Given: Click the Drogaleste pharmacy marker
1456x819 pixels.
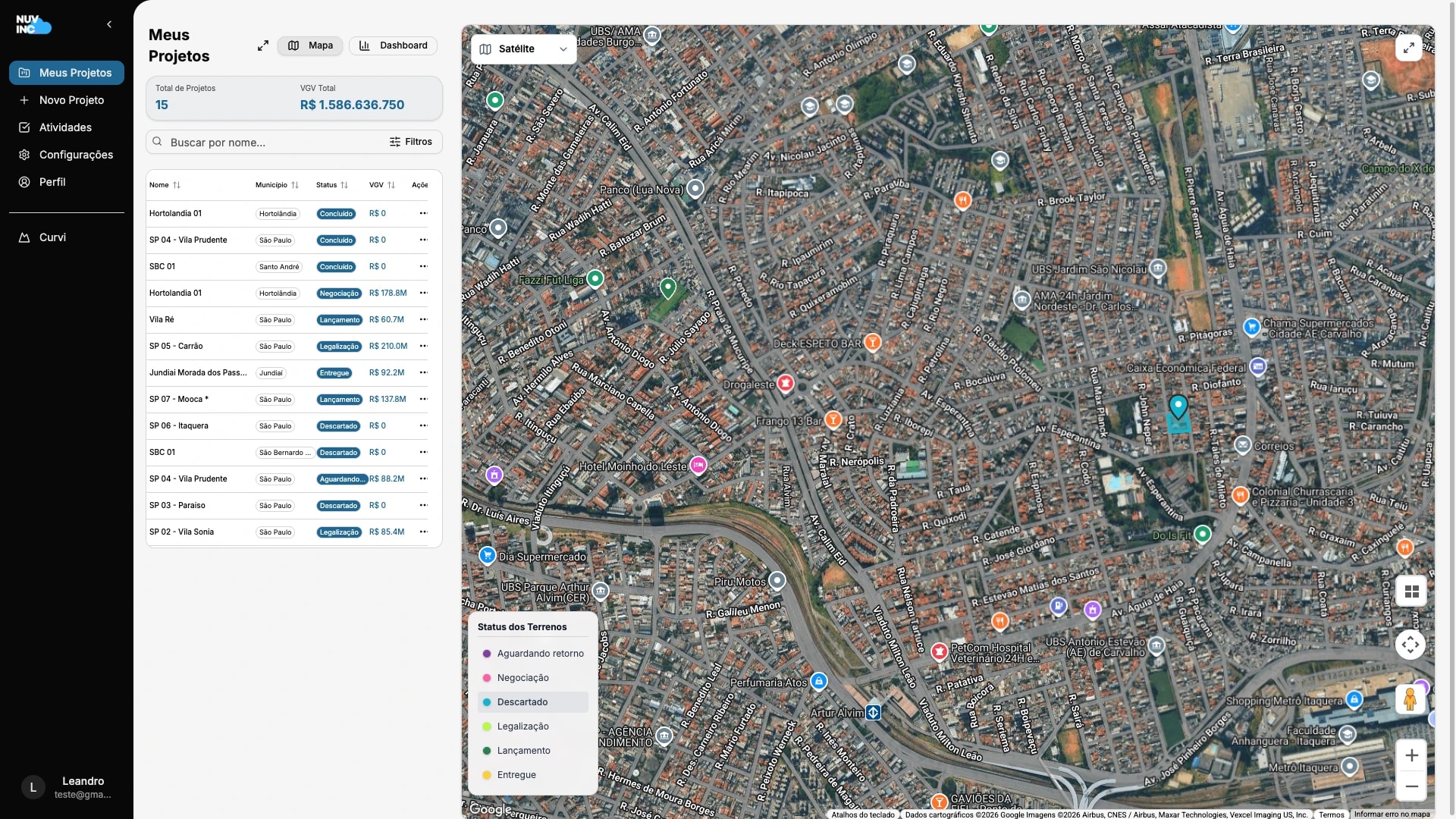Looking at the screenshot, I should coord(786,383).
